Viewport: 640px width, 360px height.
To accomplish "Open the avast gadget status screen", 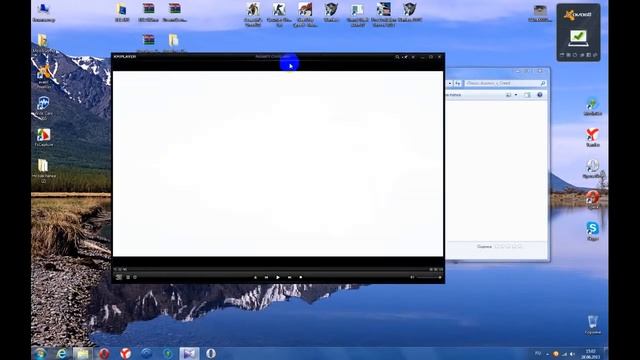I will (x=578, y=38).
